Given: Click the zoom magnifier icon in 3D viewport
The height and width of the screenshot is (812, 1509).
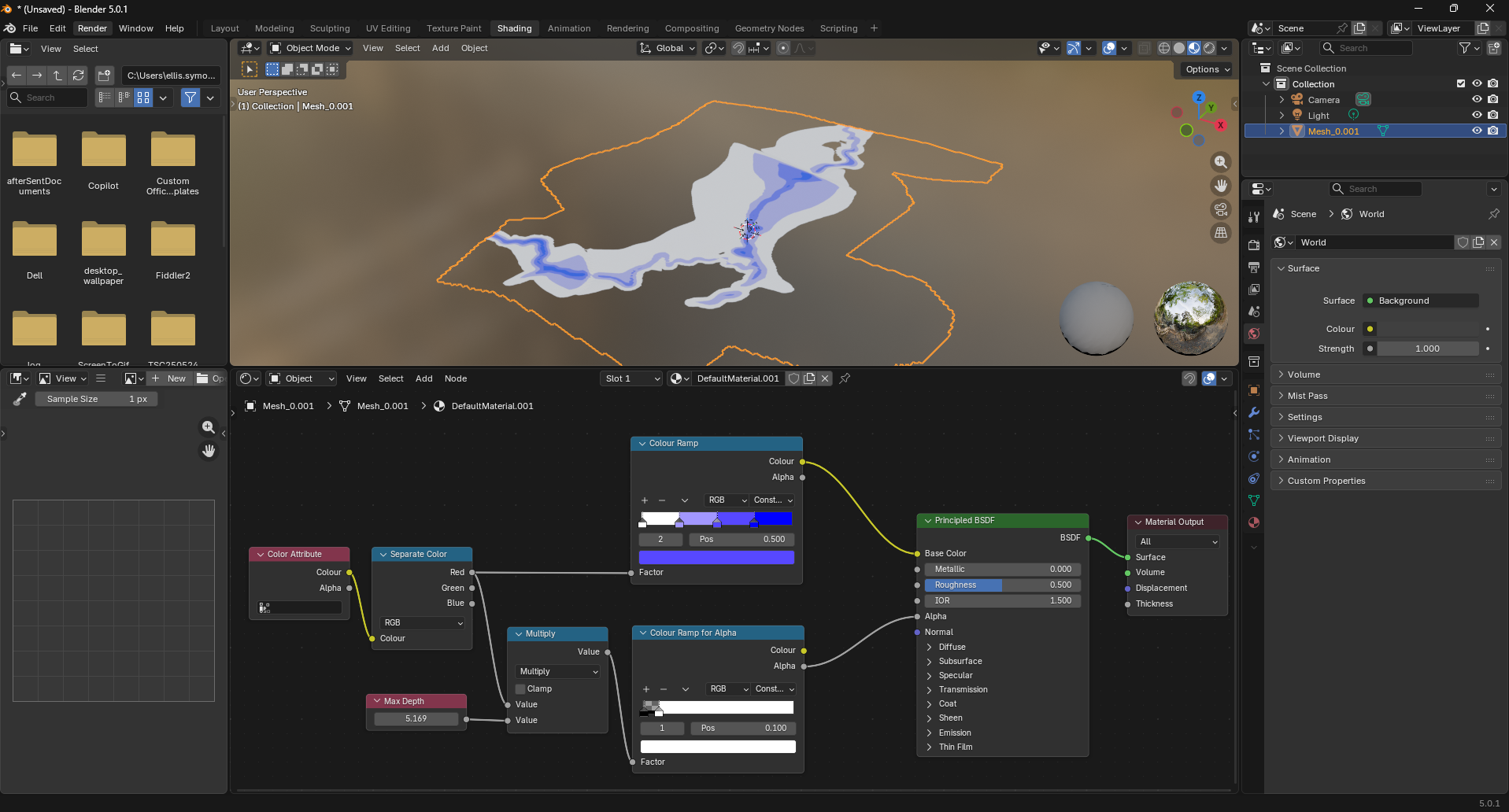Looking at the screenshot, I should tap(1220, 162).
